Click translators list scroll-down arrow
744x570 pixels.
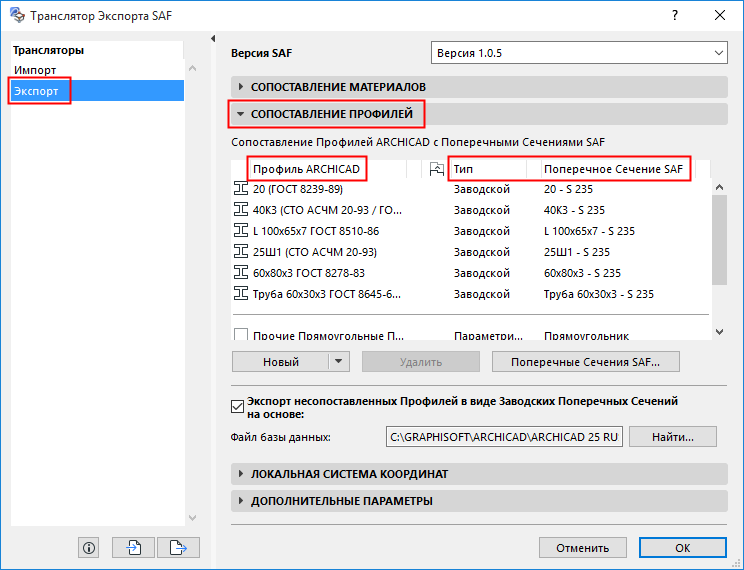pyautogui.click(x=192, y=517)
